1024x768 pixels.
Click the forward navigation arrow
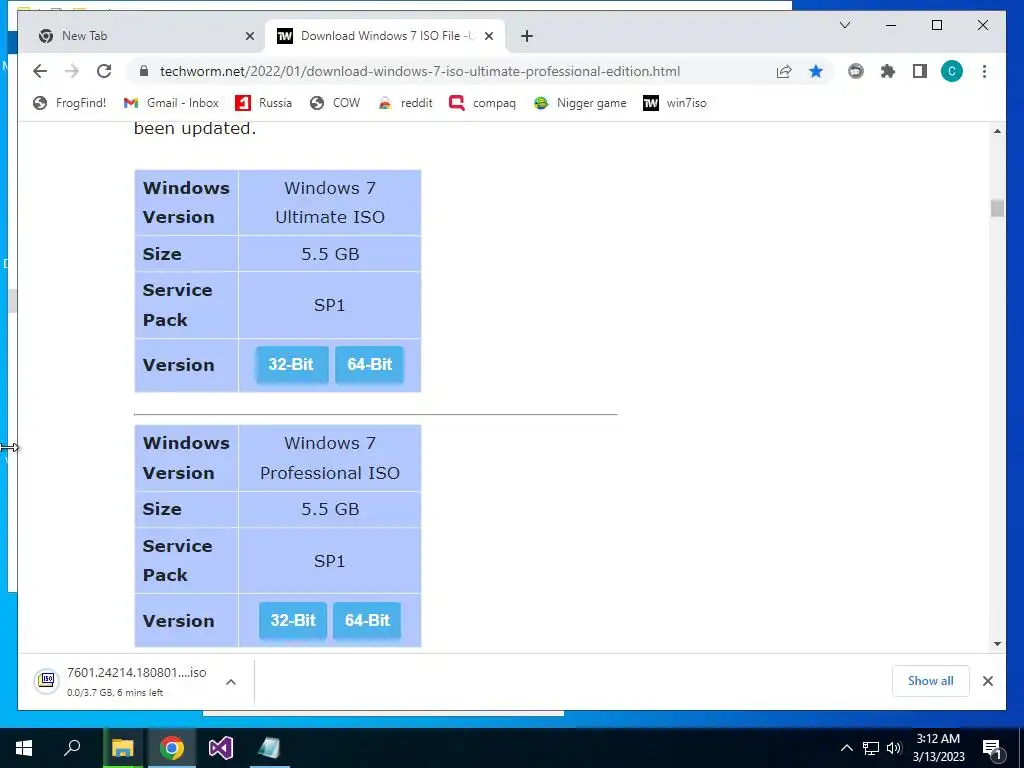pos(72,71)
